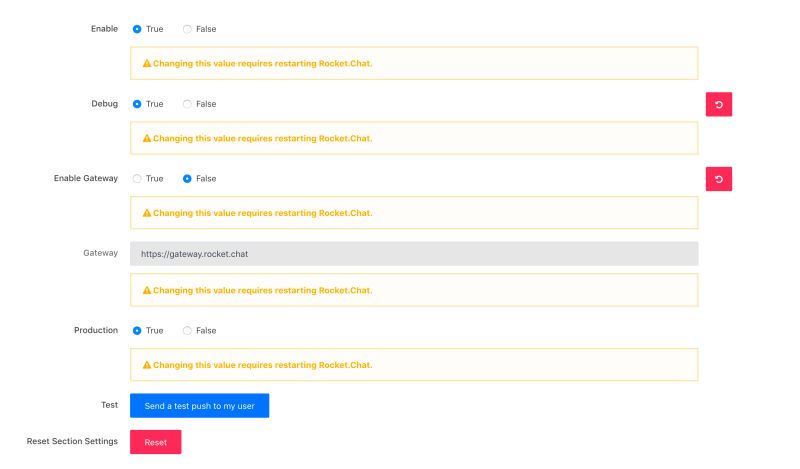Click the restart warning under Enable Gateway
The width and height of the screenshot is (800, 469).
click(x=414, y=212)
